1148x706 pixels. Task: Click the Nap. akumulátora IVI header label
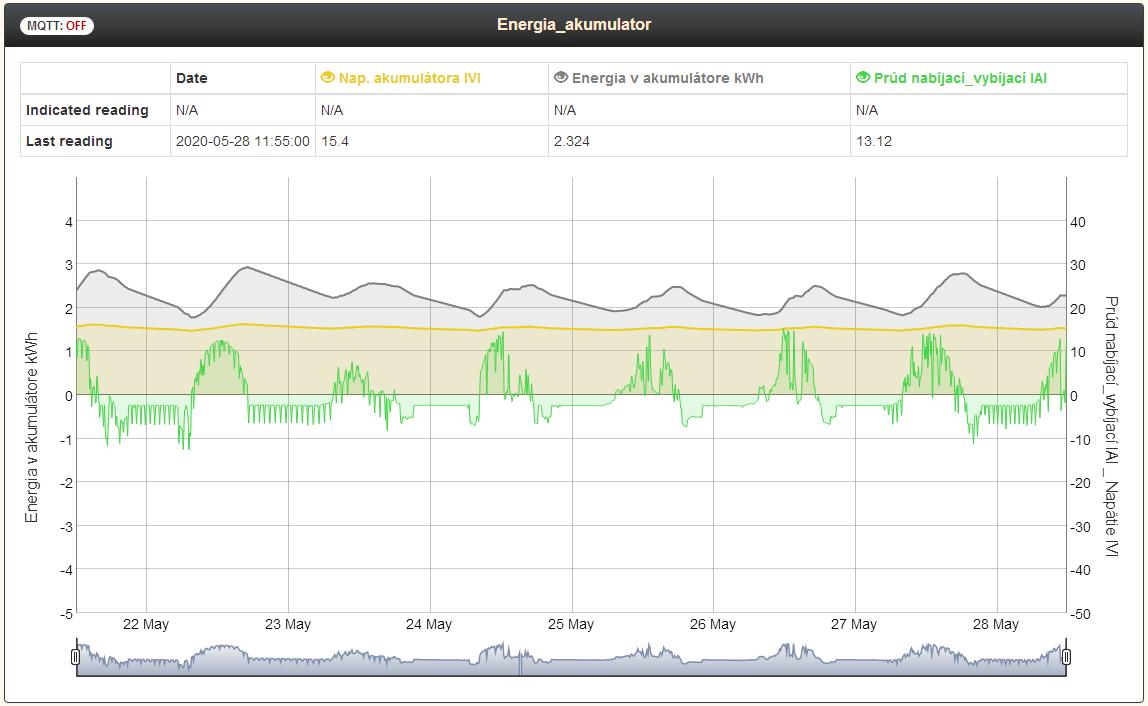(x=409, y=78)
